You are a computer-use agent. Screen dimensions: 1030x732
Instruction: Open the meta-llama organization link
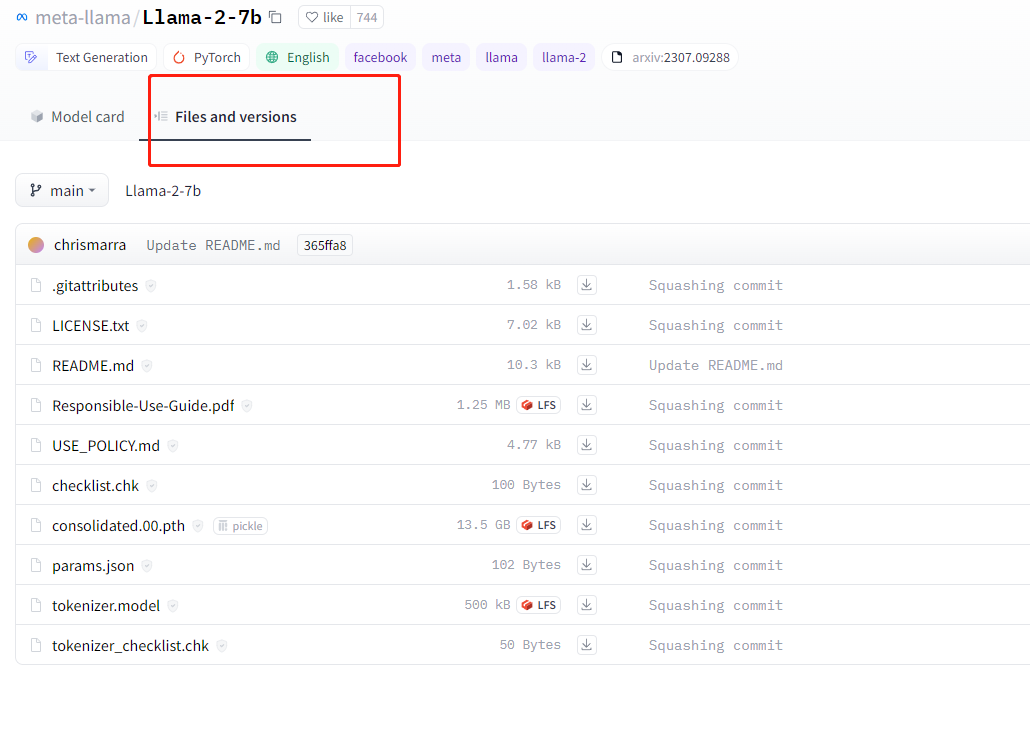pyautogui.click(x=83, y=18)
